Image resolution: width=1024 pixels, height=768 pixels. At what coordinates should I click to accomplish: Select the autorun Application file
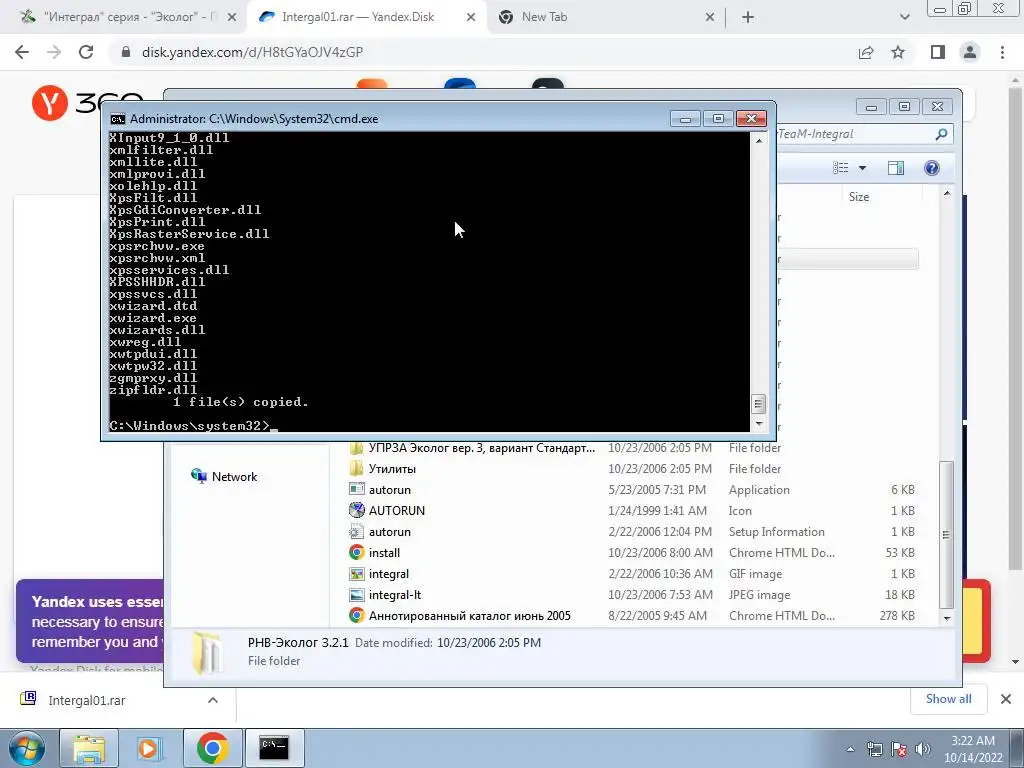[631, 490]
